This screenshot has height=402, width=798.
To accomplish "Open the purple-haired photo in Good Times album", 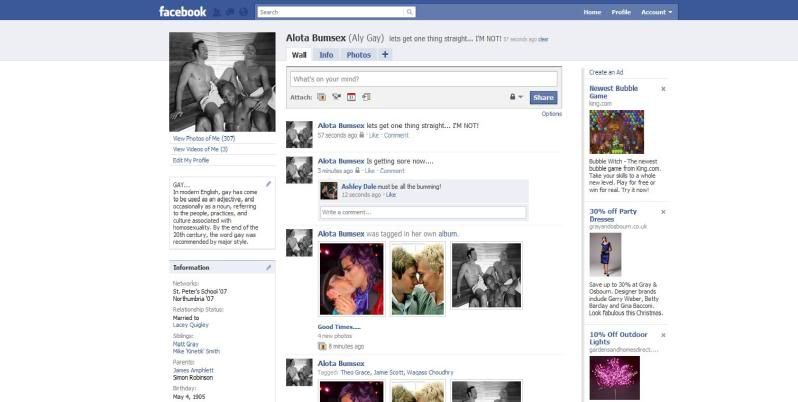I will coord(352,279).
